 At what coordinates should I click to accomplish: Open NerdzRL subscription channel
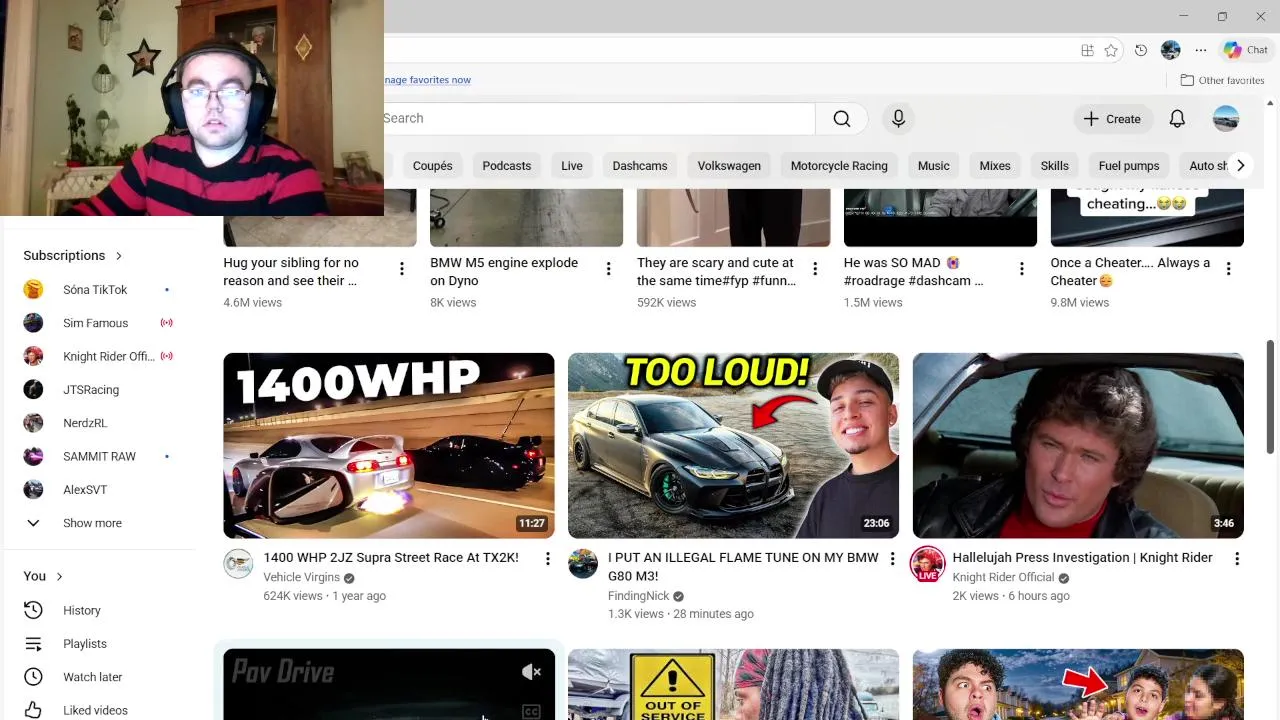point(99,423)
